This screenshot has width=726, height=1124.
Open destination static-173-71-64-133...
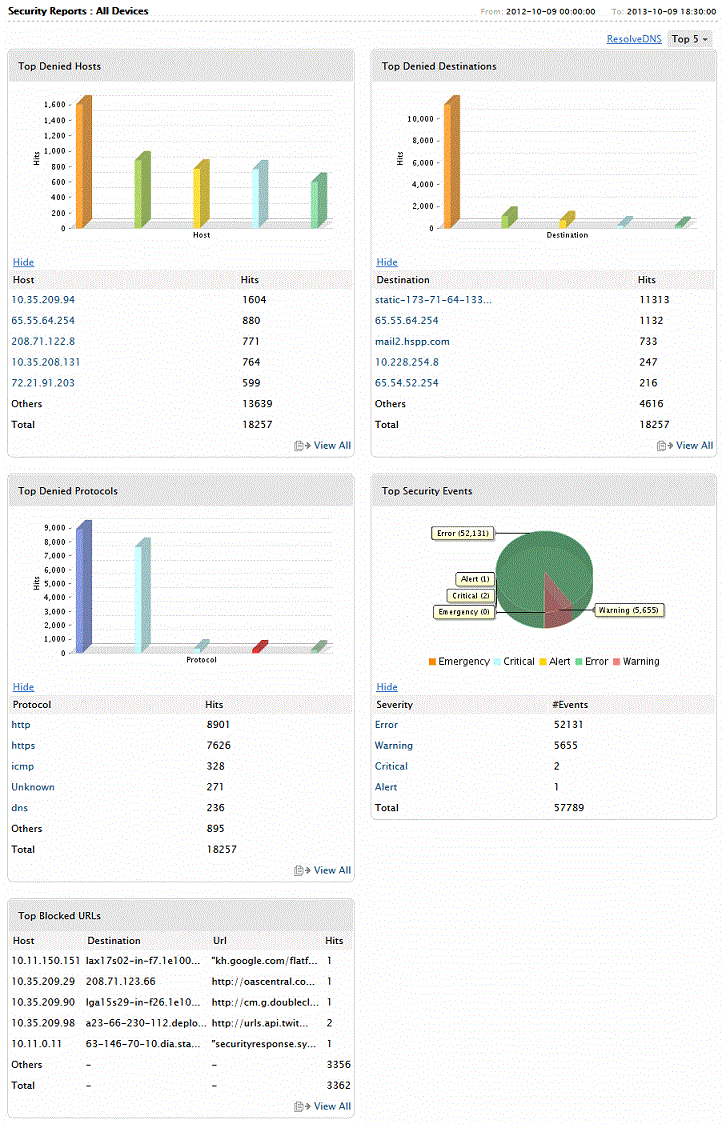coord(434,300)
